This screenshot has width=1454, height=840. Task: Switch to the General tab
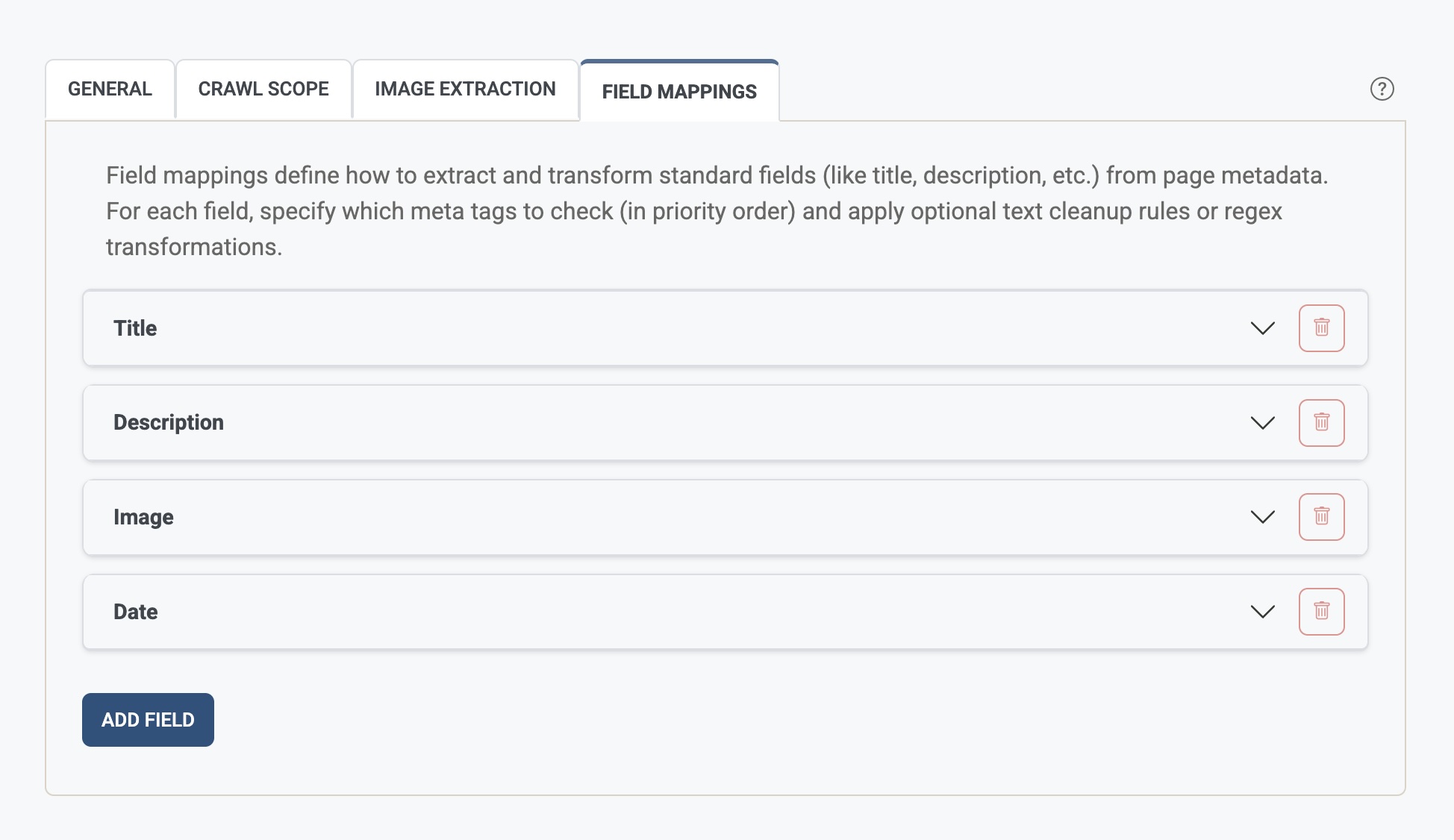(110, 90)
